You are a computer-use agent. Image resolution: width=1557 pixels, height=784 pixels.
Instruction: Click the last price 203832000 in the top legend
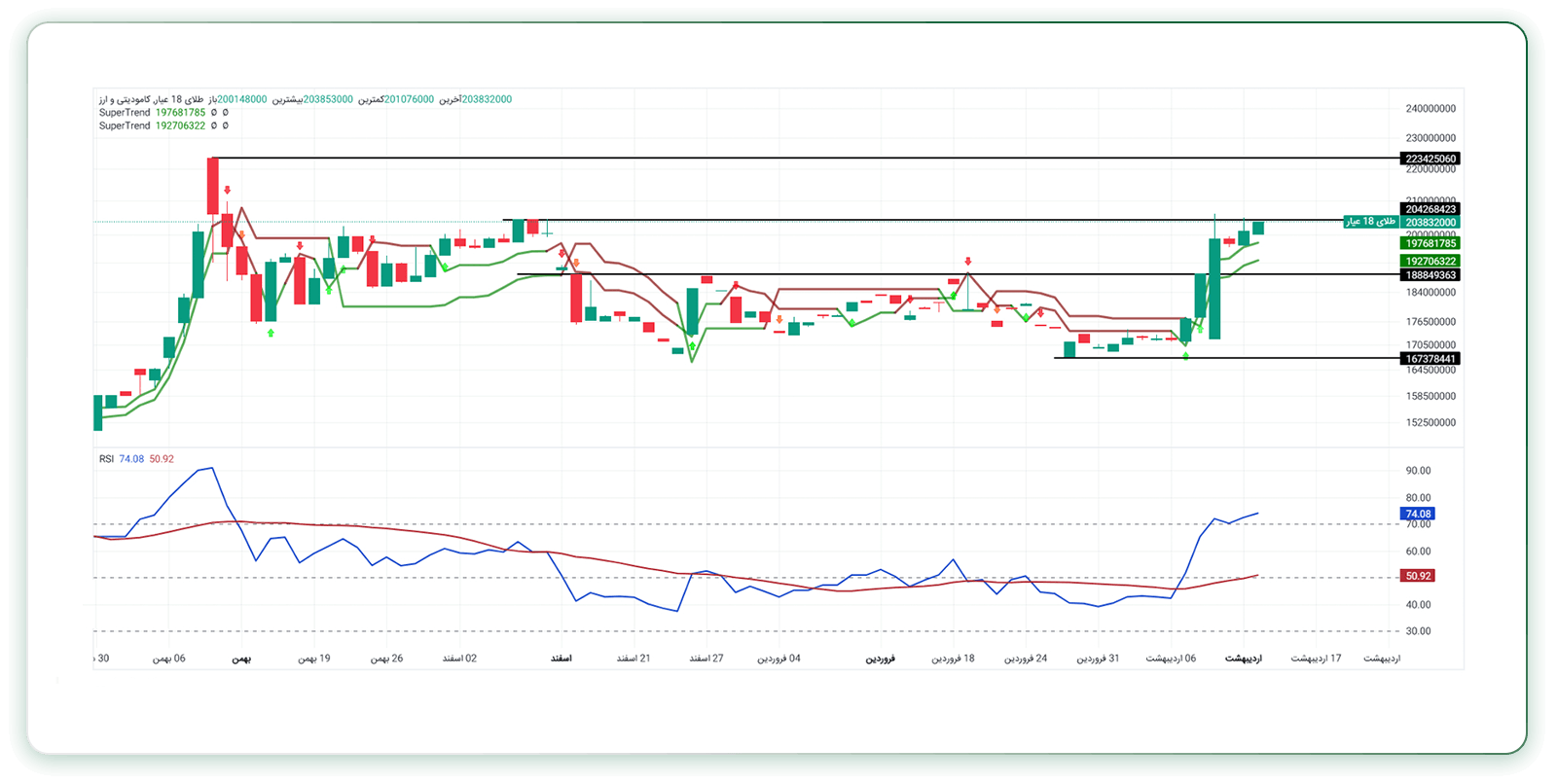487,99
